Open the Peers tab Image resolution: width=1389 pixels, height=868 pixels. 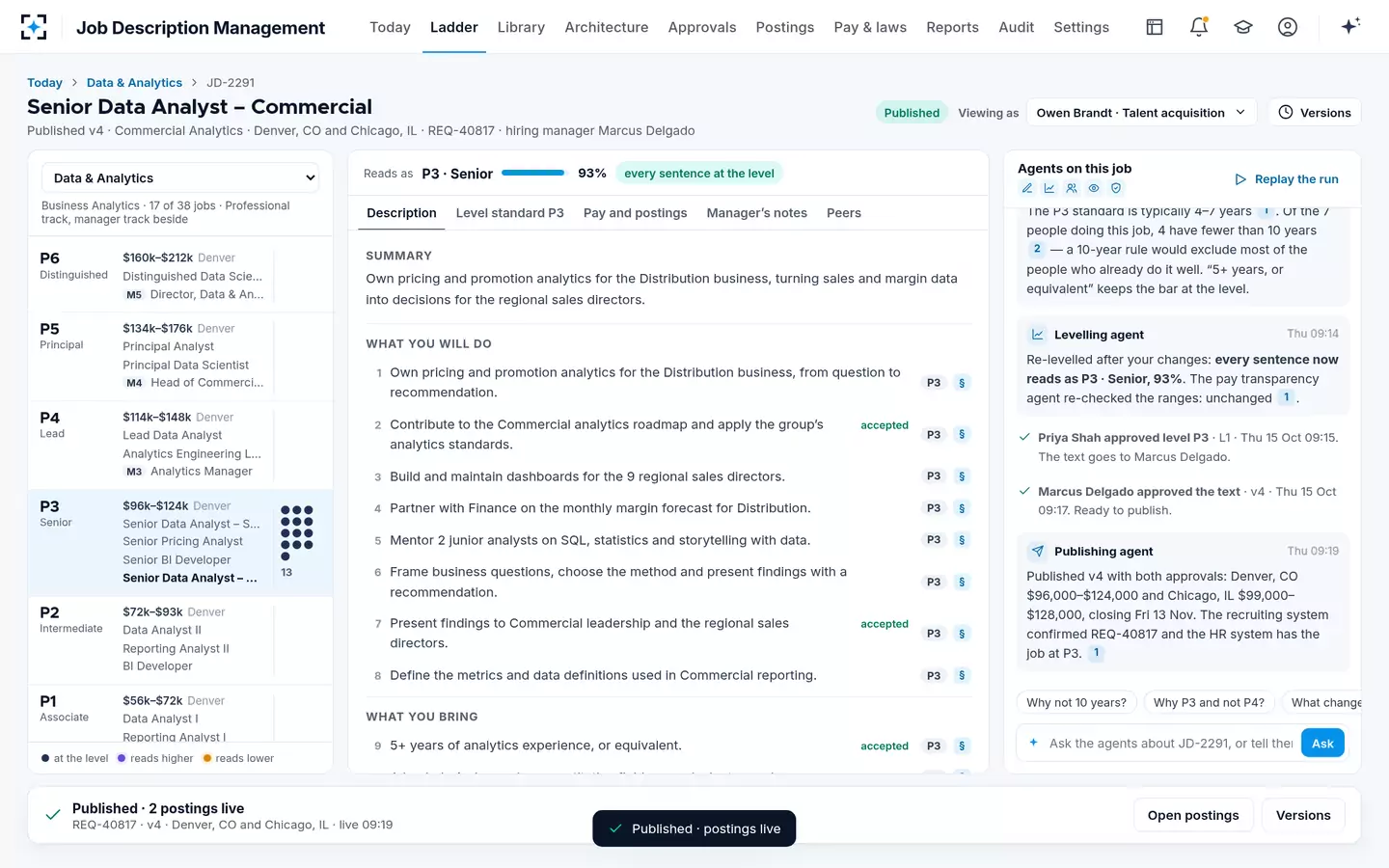(844, 213)
